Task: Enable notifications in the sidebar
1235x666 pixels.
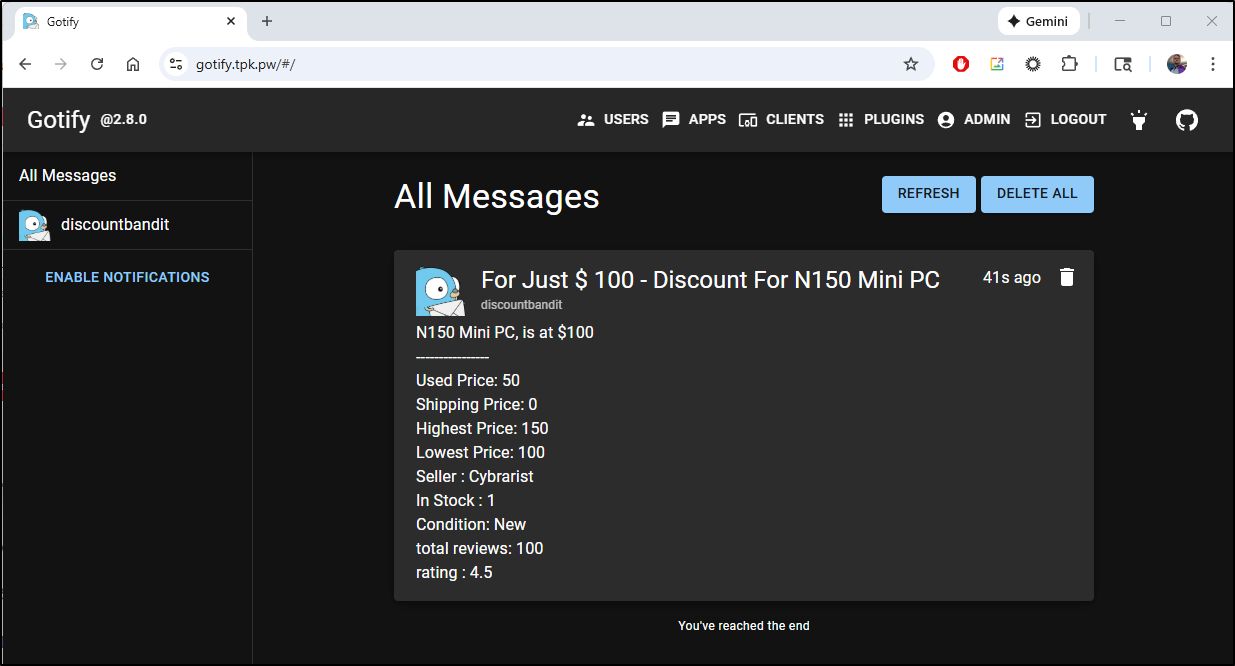Action: click(x=127, y=277)
